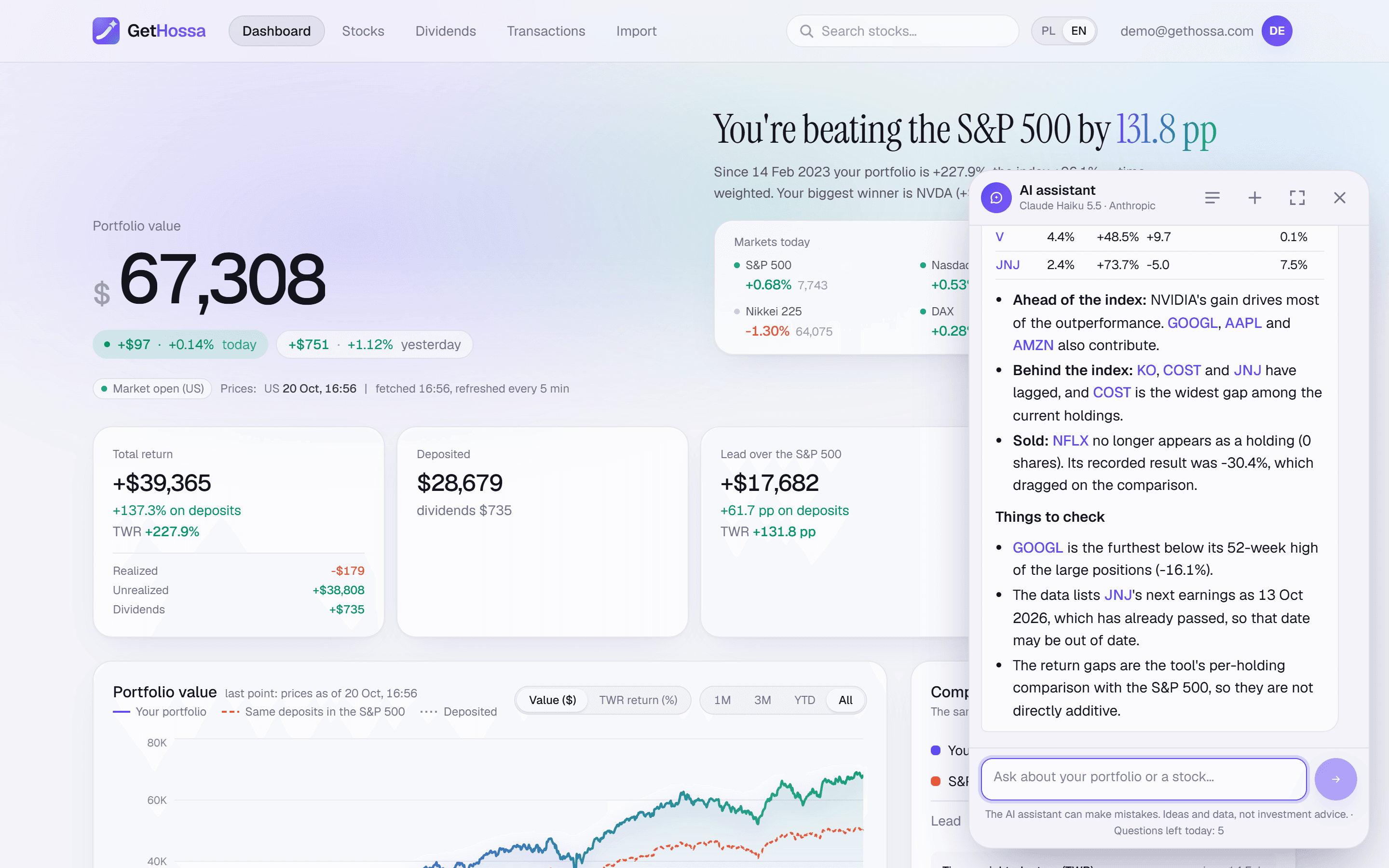Switch language to PL
This screenshot has height=868, width=1389.
pos(1048,31)
